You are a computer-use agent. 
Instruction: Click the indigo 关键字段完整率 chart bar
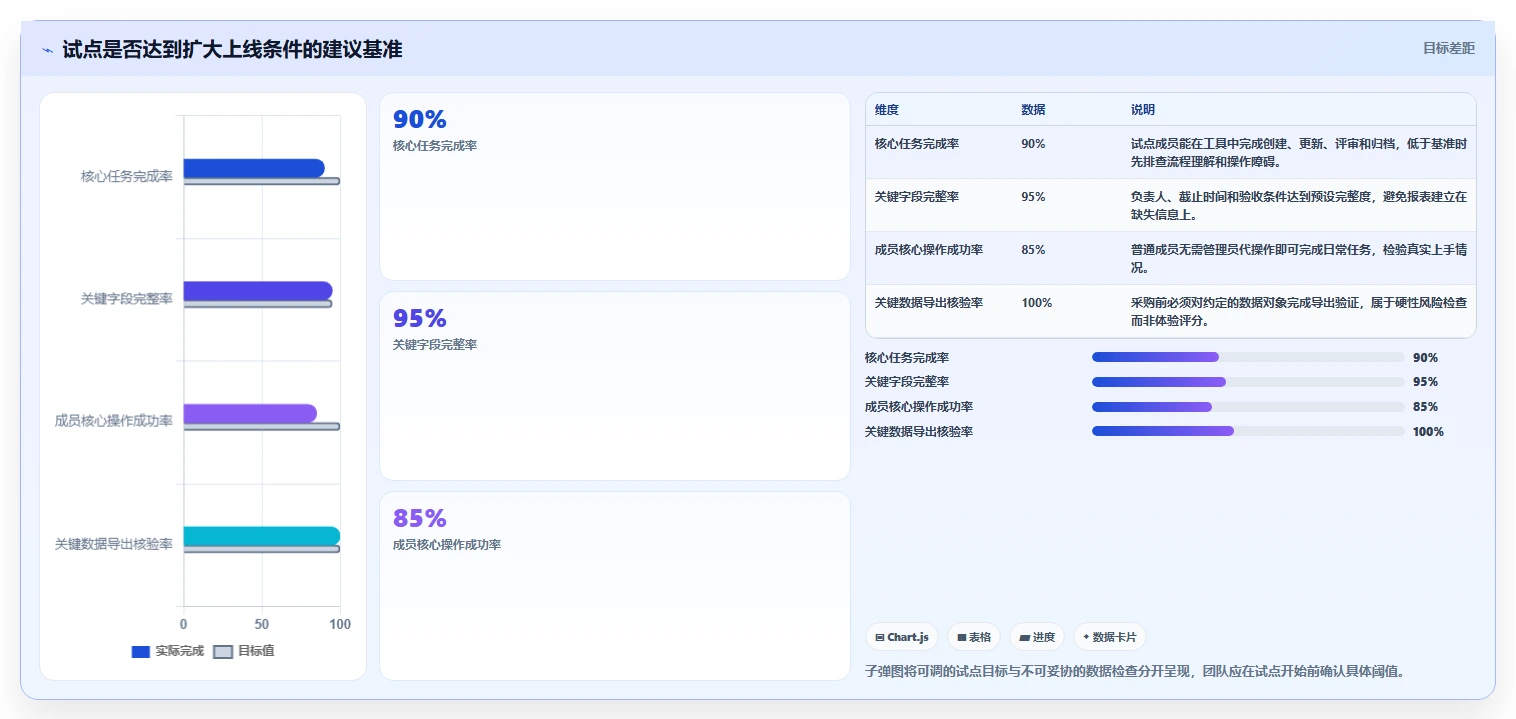click(x=258, y=290)
